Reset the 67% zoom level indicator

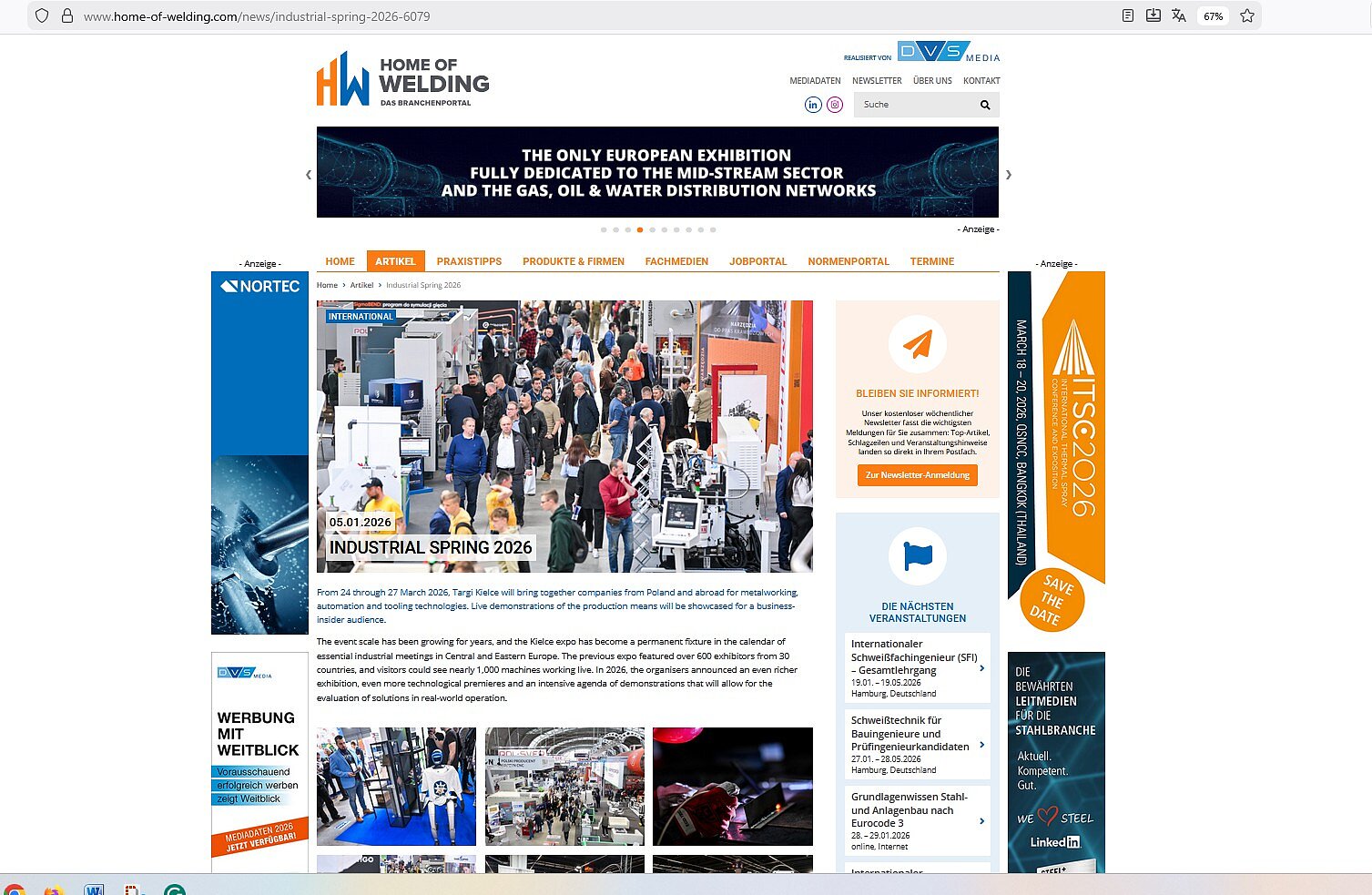(1213, 15)
